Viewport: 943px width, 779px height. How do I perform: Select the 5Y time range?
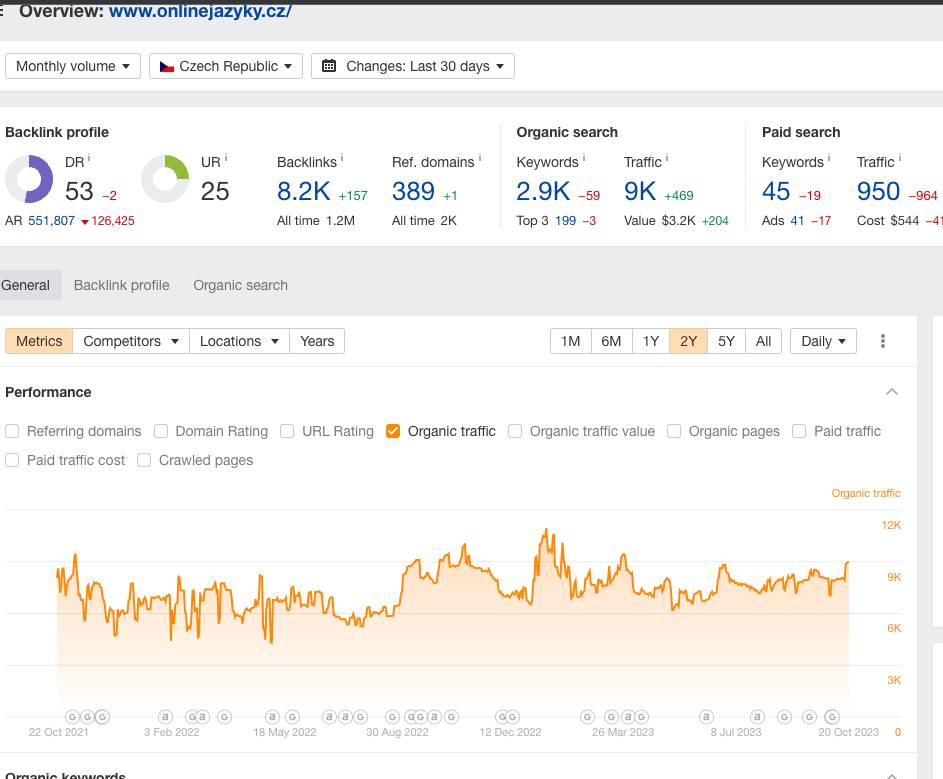[x=726, y=341]
